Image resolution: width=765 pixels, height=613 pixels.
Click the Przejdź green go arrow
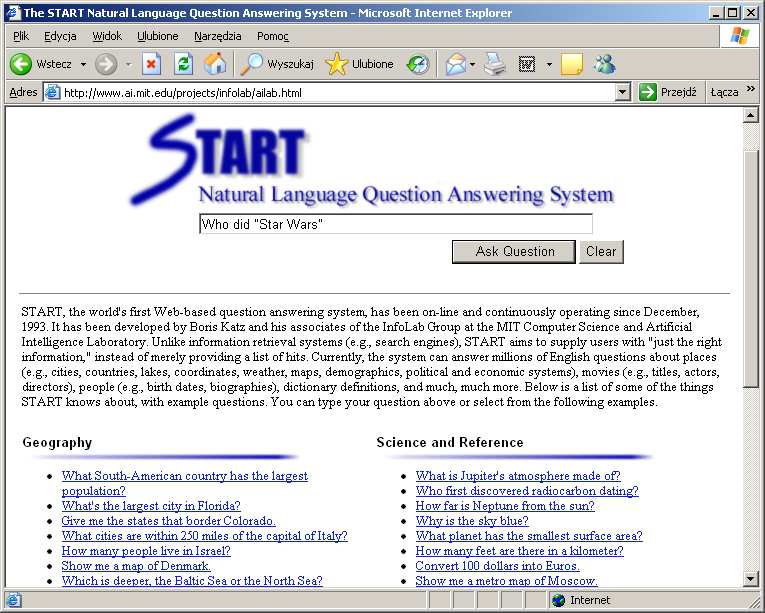point(647,92)
